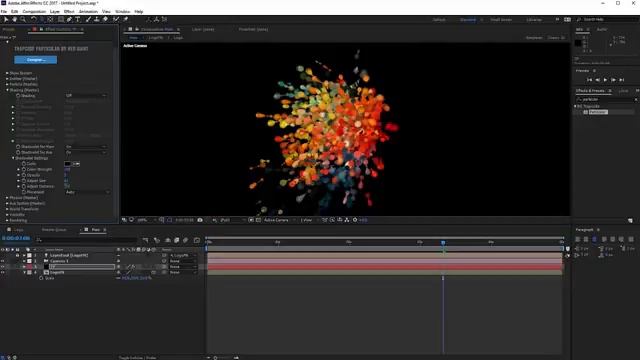This screenshot has width=640, height=360.
Task: Open the 1 View layout dropdown
Action: [x=309, y=220]
